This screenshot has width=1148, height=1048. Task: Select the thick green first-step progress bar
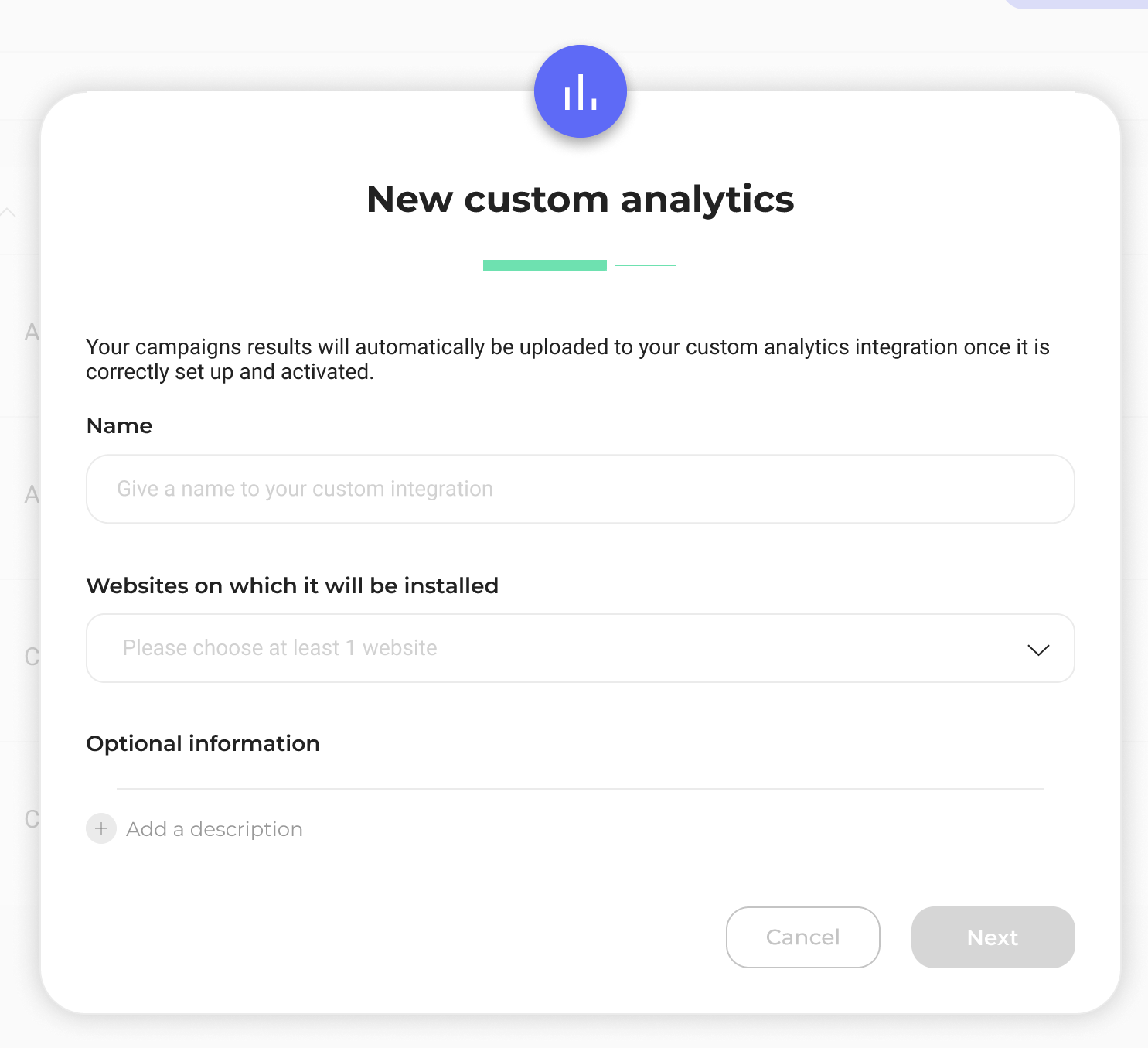545,265
